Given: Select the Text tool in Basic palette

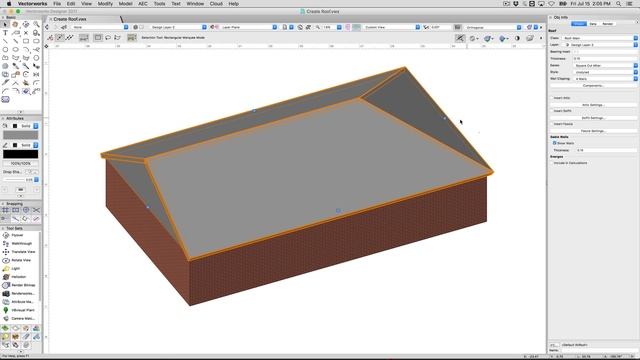Looking at the screenshot, I should point(5,33).
